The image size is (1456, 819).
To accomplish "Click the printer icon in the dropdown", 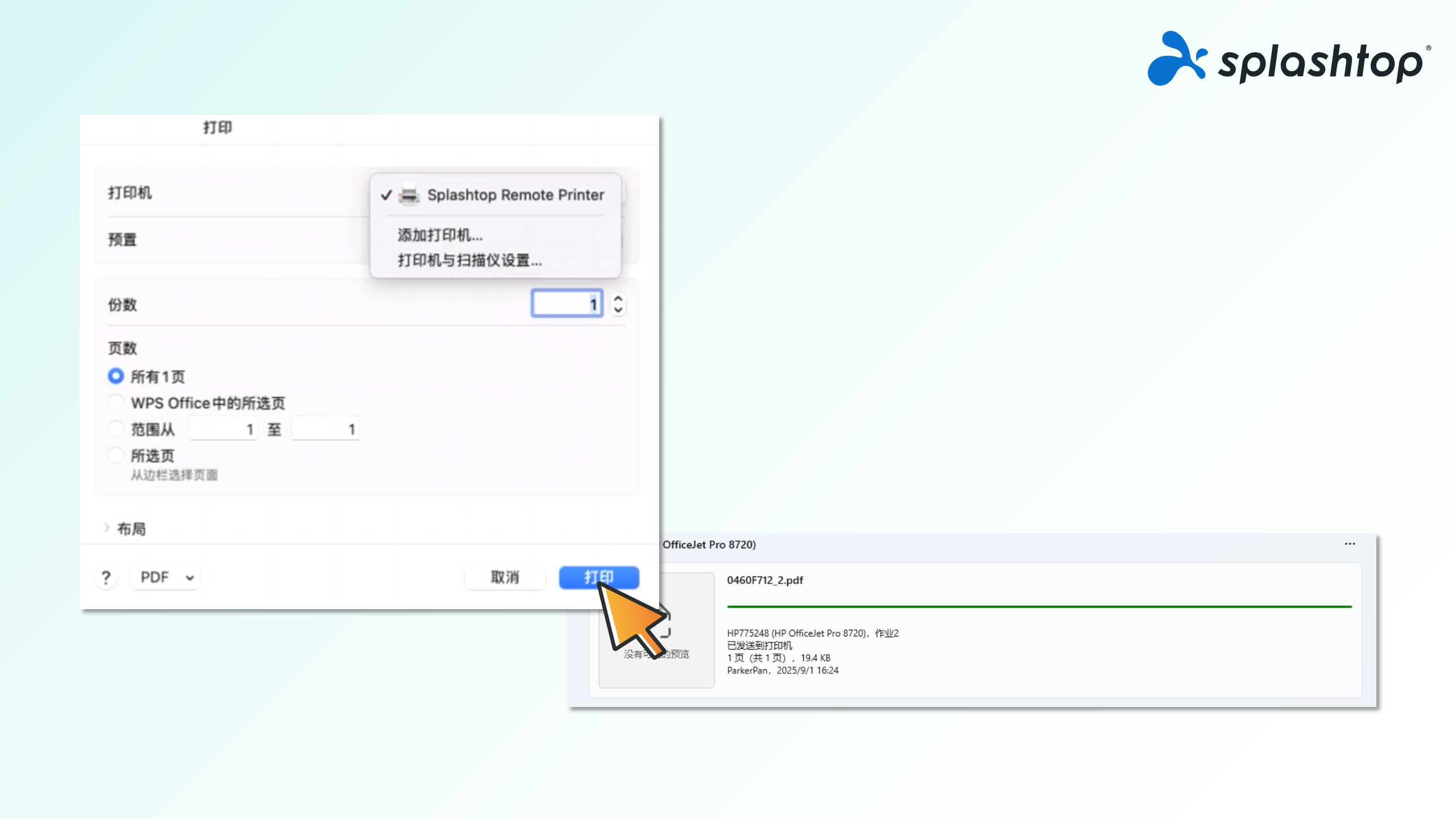I will [x=409, y=195].
